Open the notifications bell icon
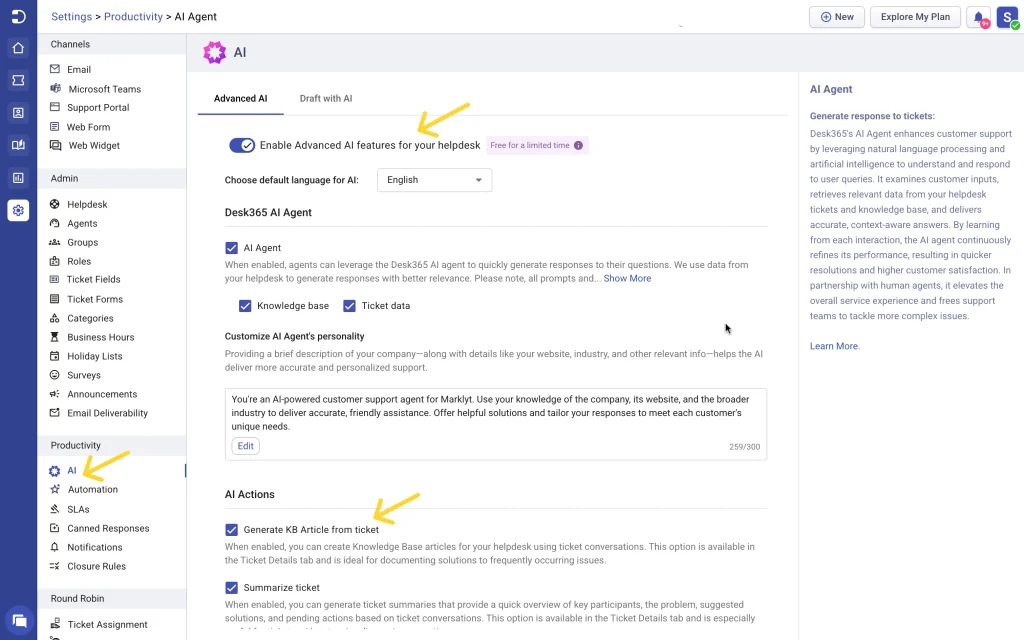Image resolution: width=1024 pixels, height=640 pixels. [x=978, y=17]
